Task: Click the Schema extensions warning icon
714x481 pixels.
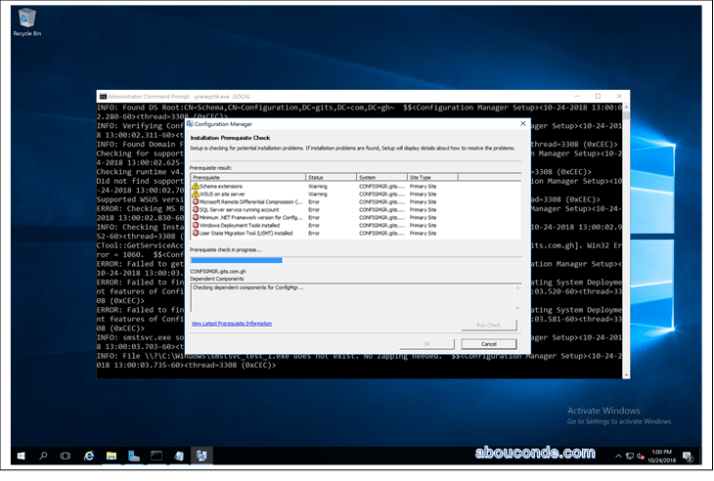Action: point(195,186)
